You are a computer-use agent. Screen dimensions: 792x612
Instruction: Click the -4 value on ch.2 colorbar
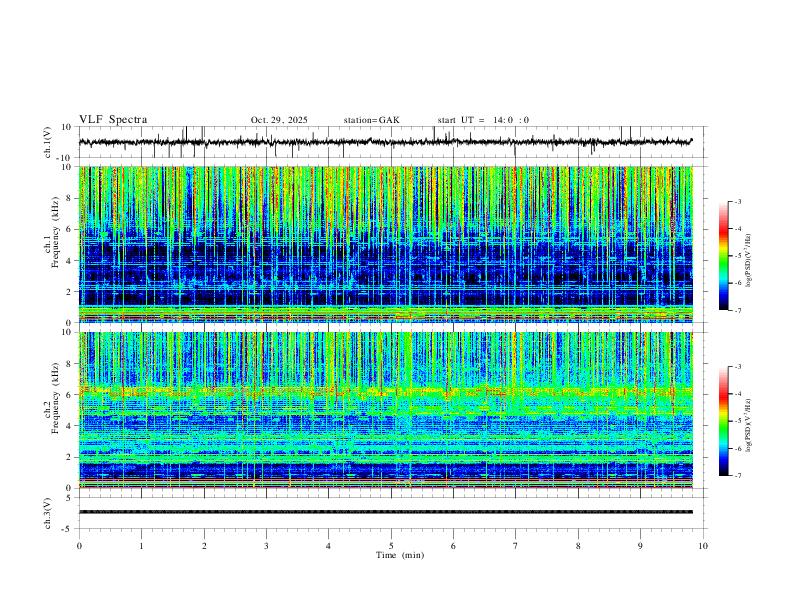pos(737,394)
